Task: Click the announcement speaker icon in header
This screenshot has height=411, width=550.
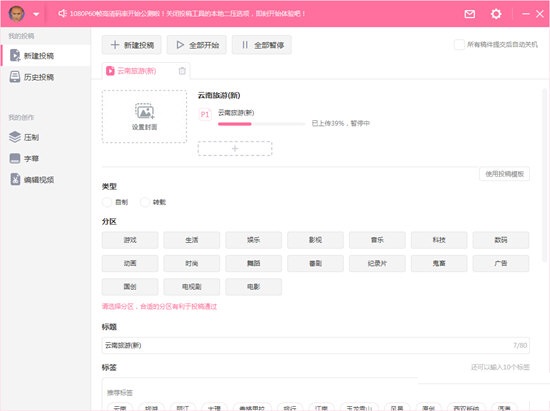Action: click(62, 14)
